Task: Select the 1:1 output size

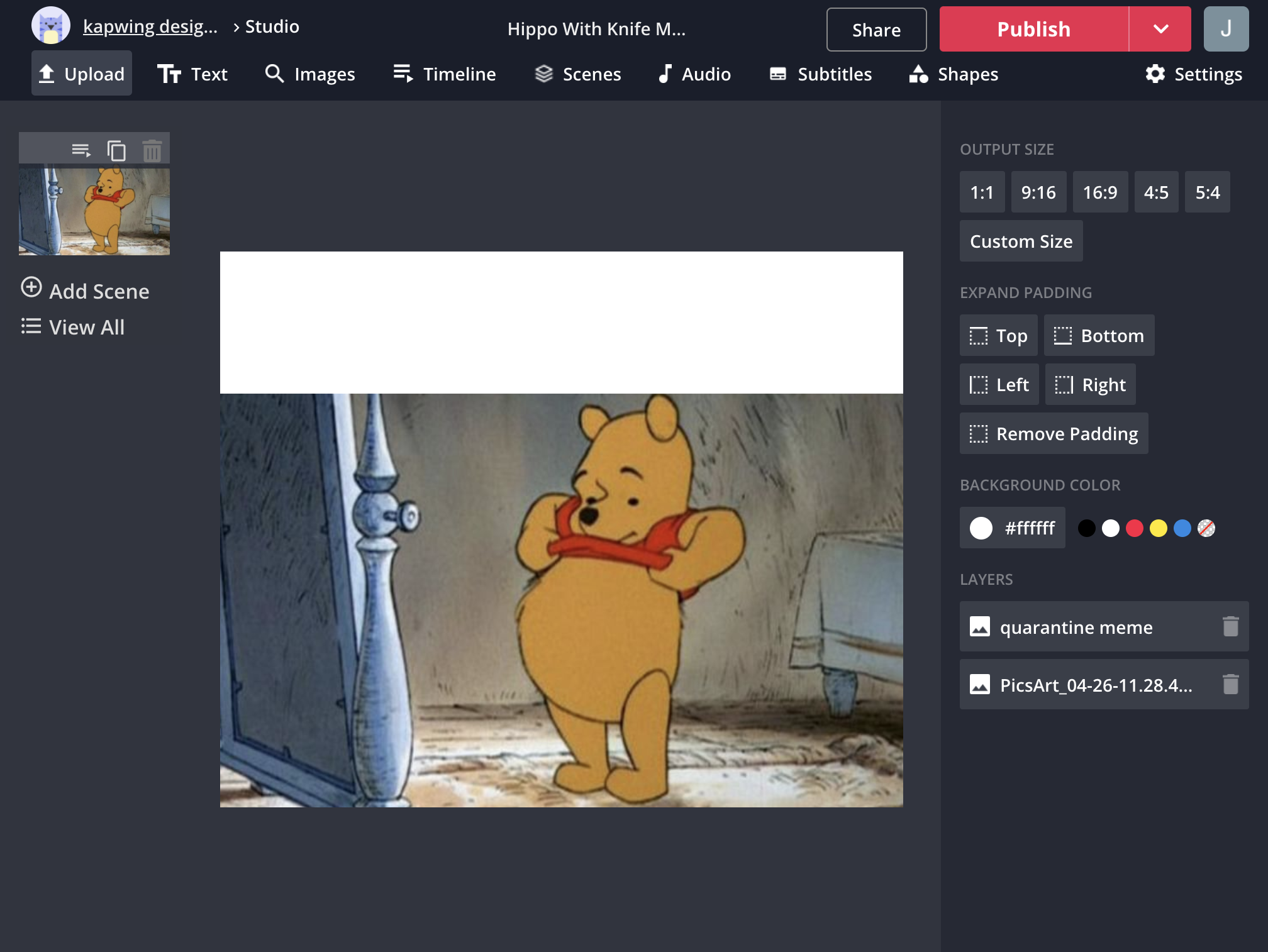Action: (981, 192)
